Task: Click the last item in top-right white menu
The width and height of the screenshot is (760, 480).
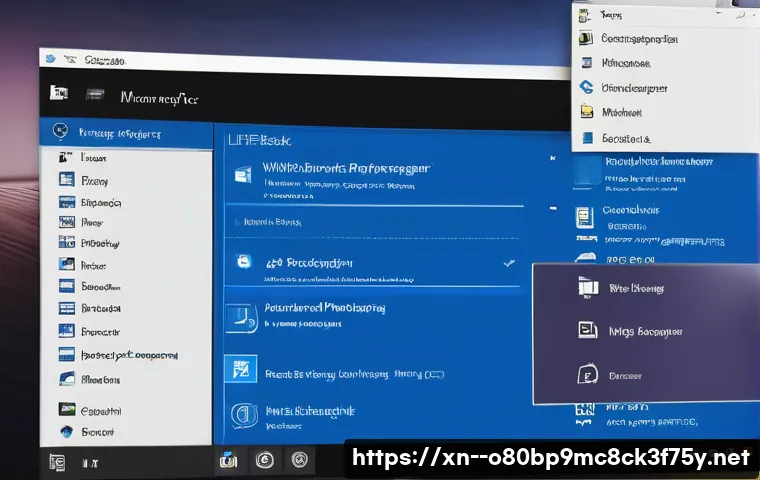Action: 626,139
